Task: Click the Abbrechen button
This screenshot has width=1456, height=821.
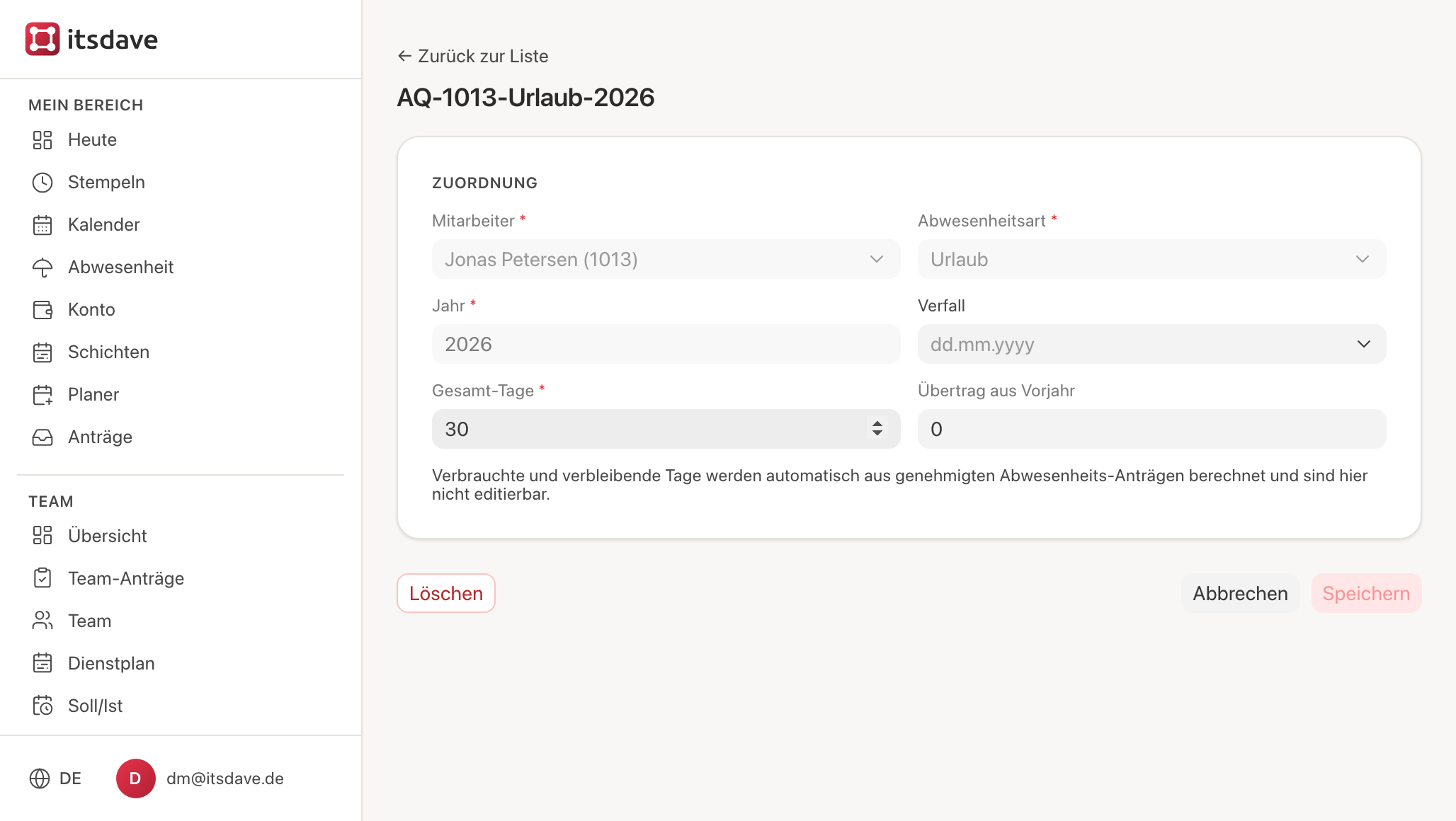Action: click(x=1240, y=593)
